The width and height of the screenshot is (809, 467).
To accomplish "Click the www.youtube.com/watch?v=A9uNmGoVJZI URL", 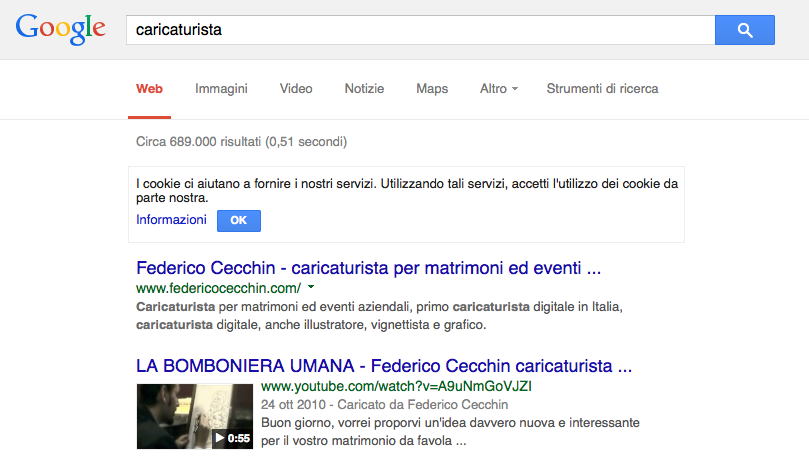I will point(396,387).
